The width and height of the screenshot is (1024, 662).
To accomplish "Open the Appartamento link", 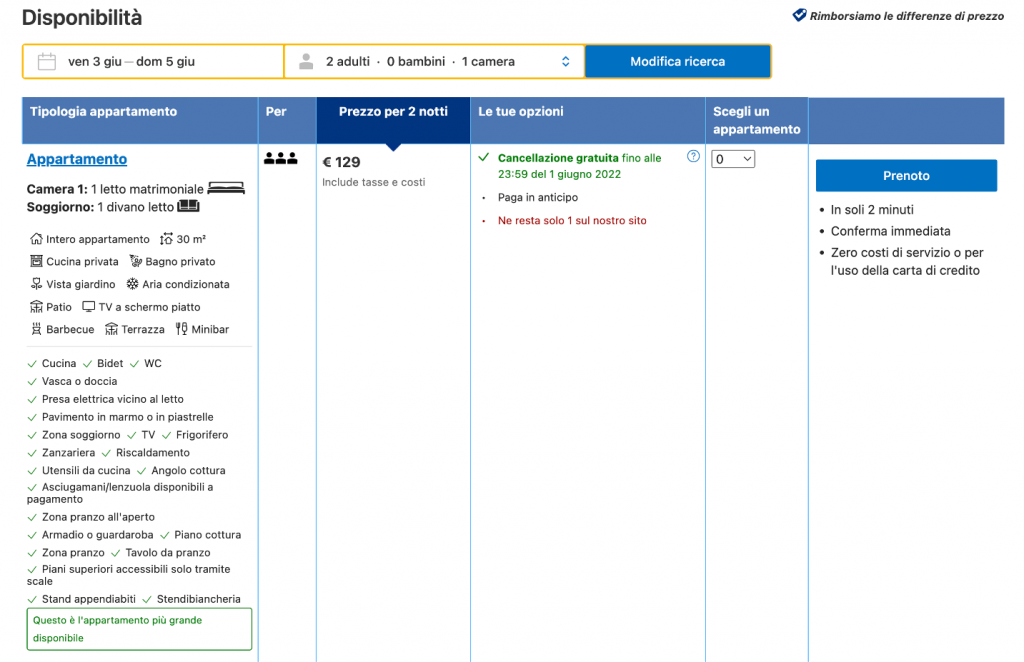I will pos(77,159).
